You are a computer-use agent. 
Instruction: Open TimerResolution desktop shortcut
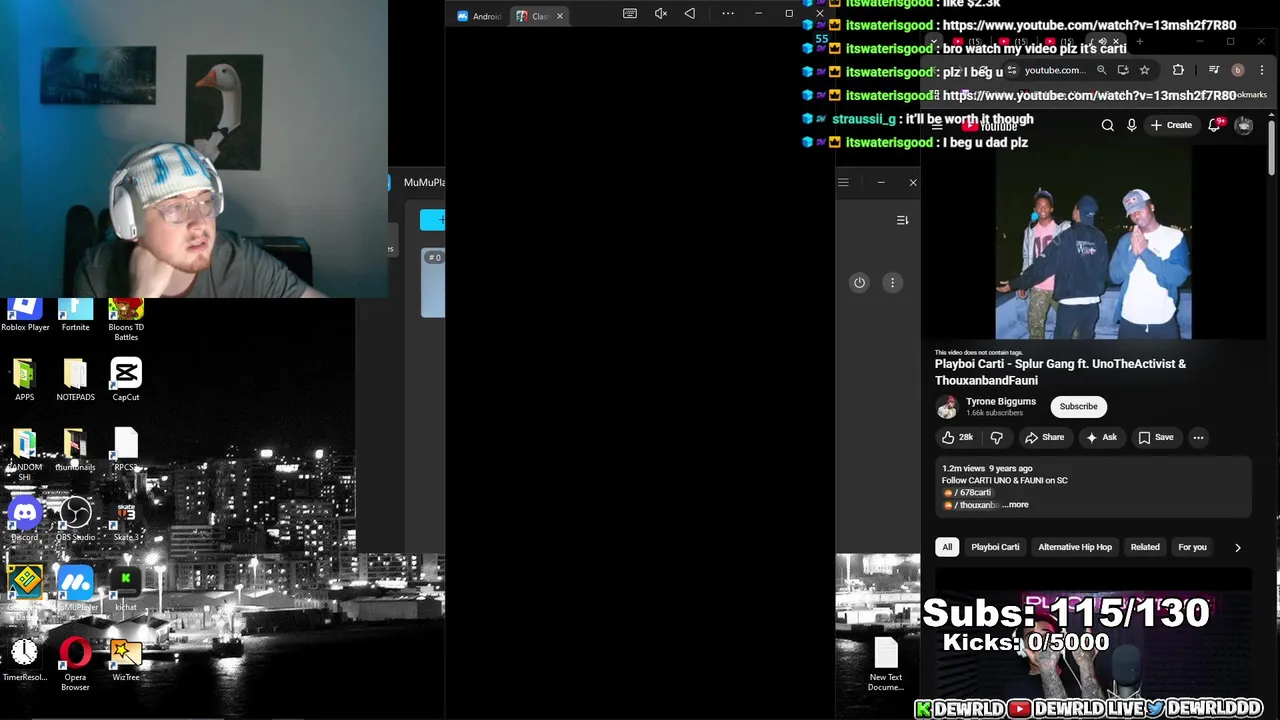click(25, 660)
